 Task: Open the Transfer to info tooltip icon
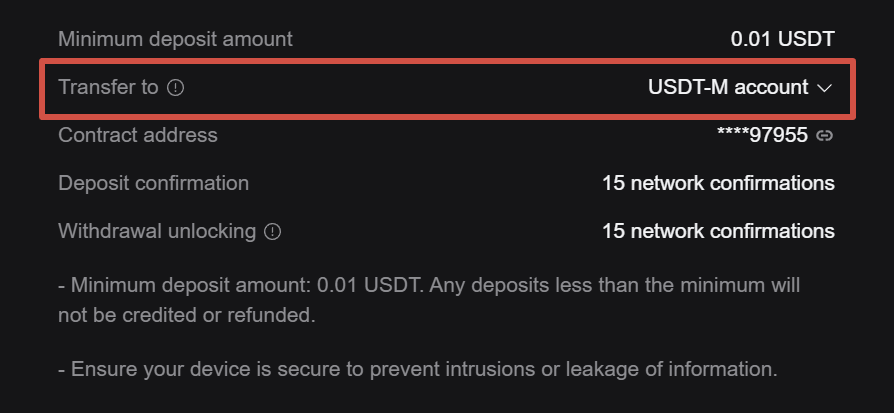tap(176, 87)
